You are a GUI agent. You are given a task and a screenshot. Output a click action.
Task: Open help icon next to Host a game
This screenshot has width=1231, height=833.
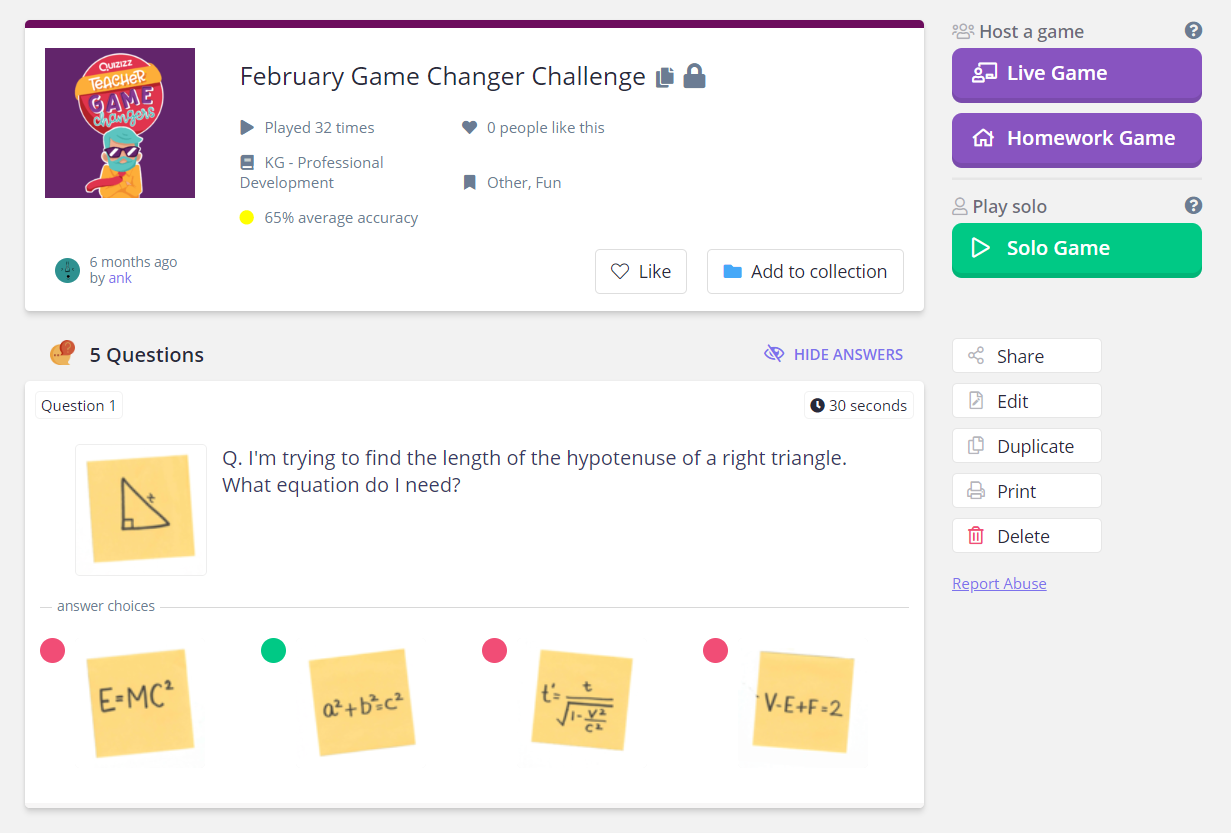click(x=1193, y=31)
